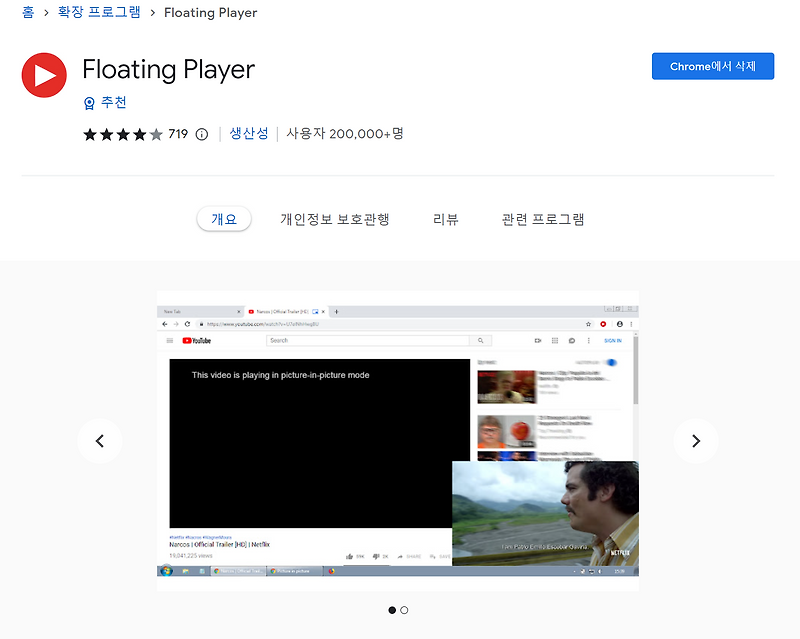
Task: Open the 생산성 category link
Action: pyautogui.click(x=249, y=133)
